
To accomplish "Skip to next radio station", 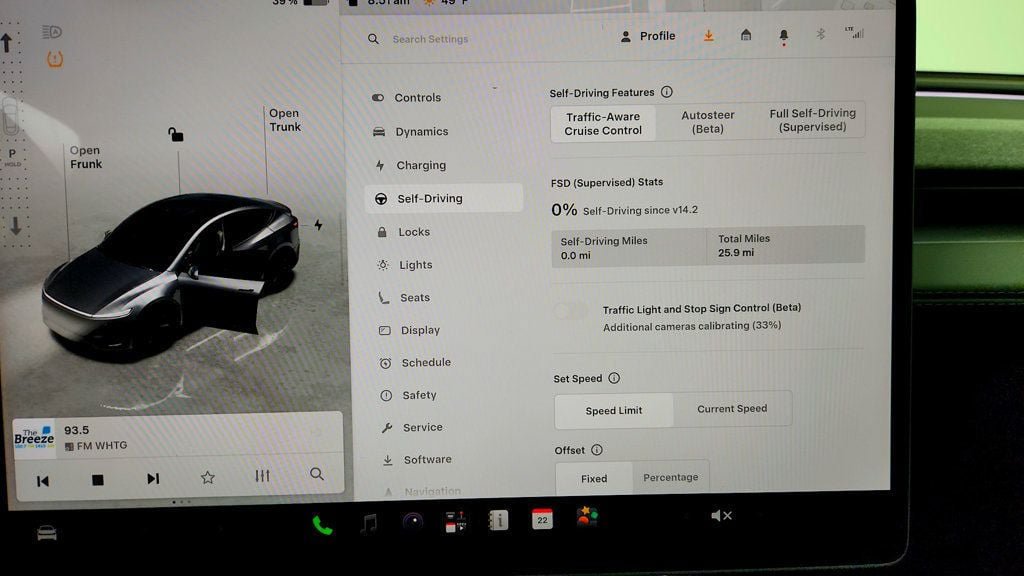I will coord(153,479).
